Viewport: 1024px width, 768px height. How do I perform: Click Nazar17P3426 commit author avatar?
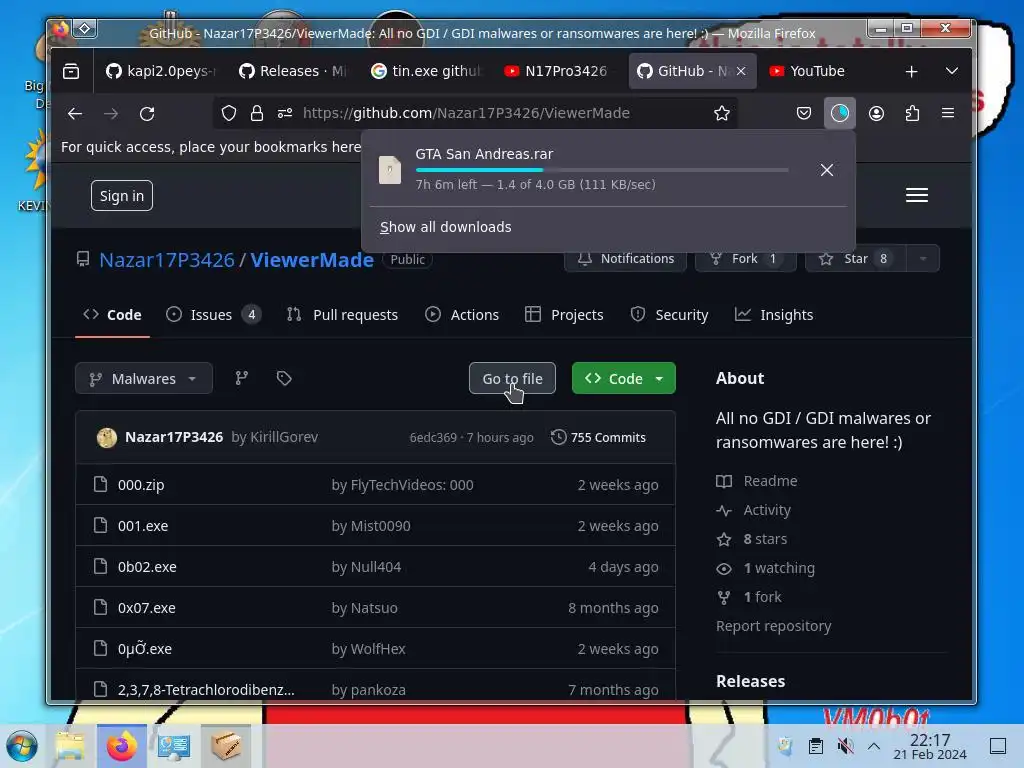107,438
